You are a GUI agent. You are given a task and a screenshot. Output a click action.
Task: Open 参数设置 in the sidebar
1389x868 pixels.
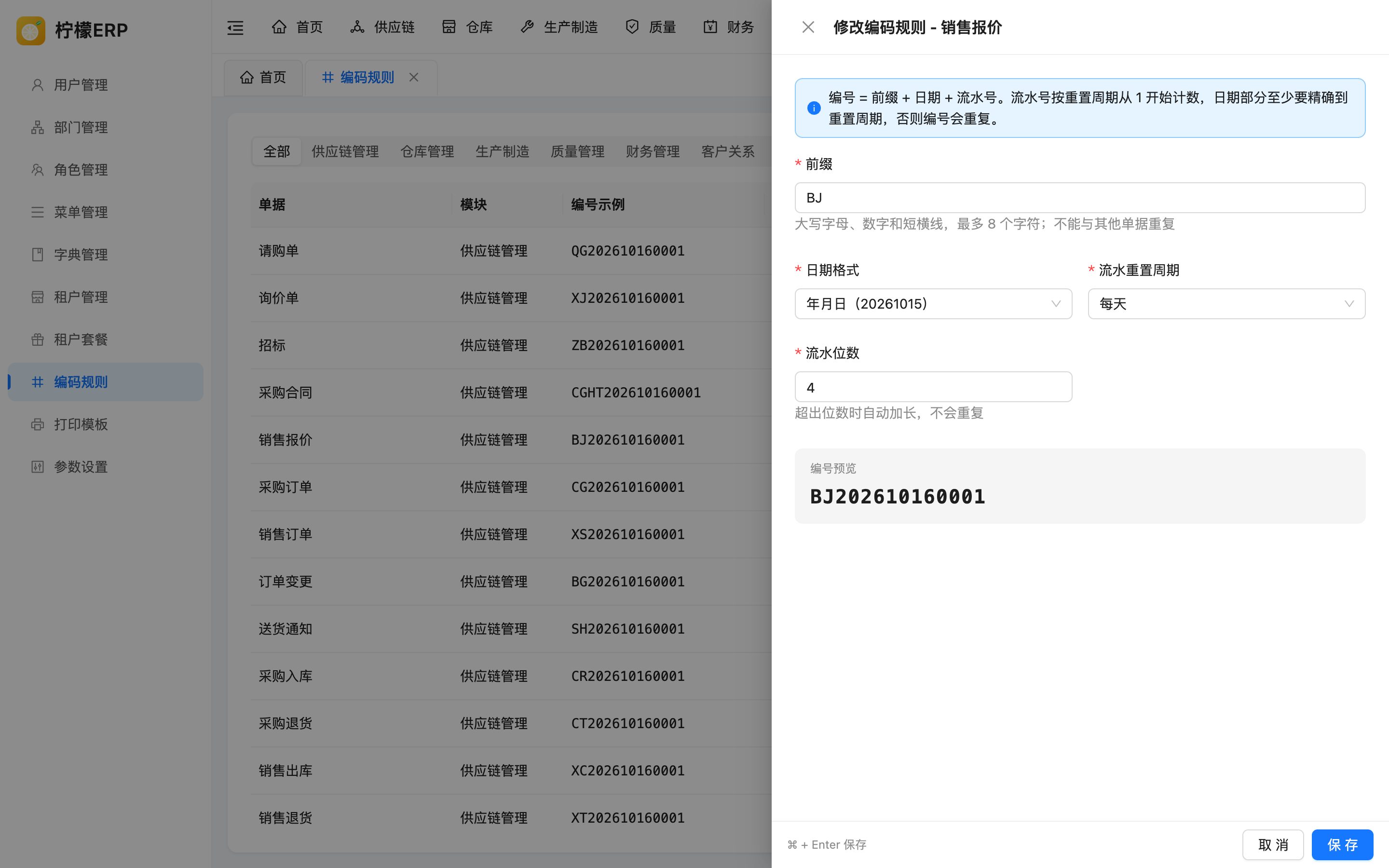[x=106, y=467]
